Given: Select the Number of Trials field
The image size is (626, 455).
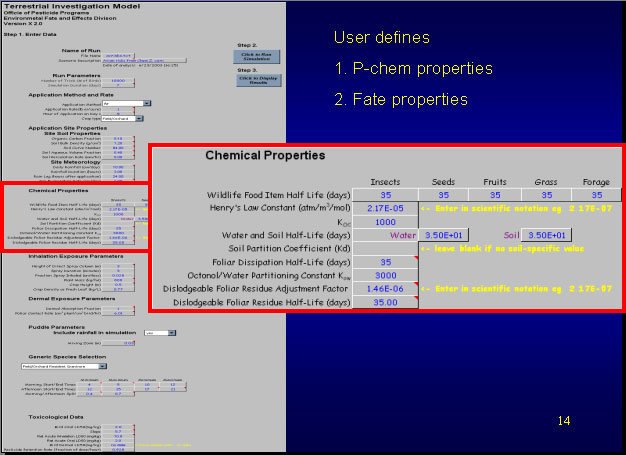Looking at the screenshot, I should point(118,81).
